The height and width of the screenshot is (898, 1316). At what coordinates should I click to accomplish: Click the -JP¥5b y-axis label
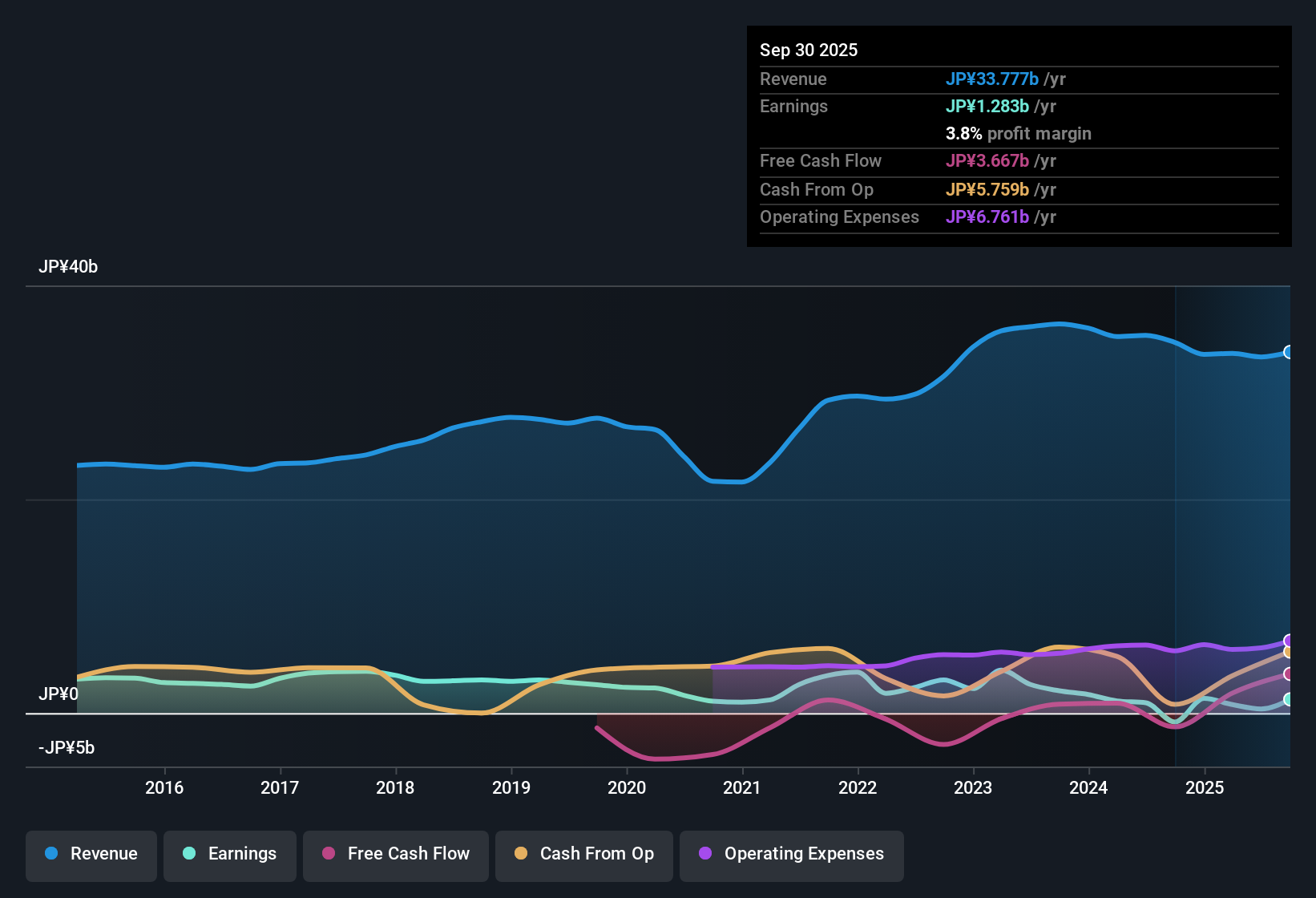tap(67, 748)
